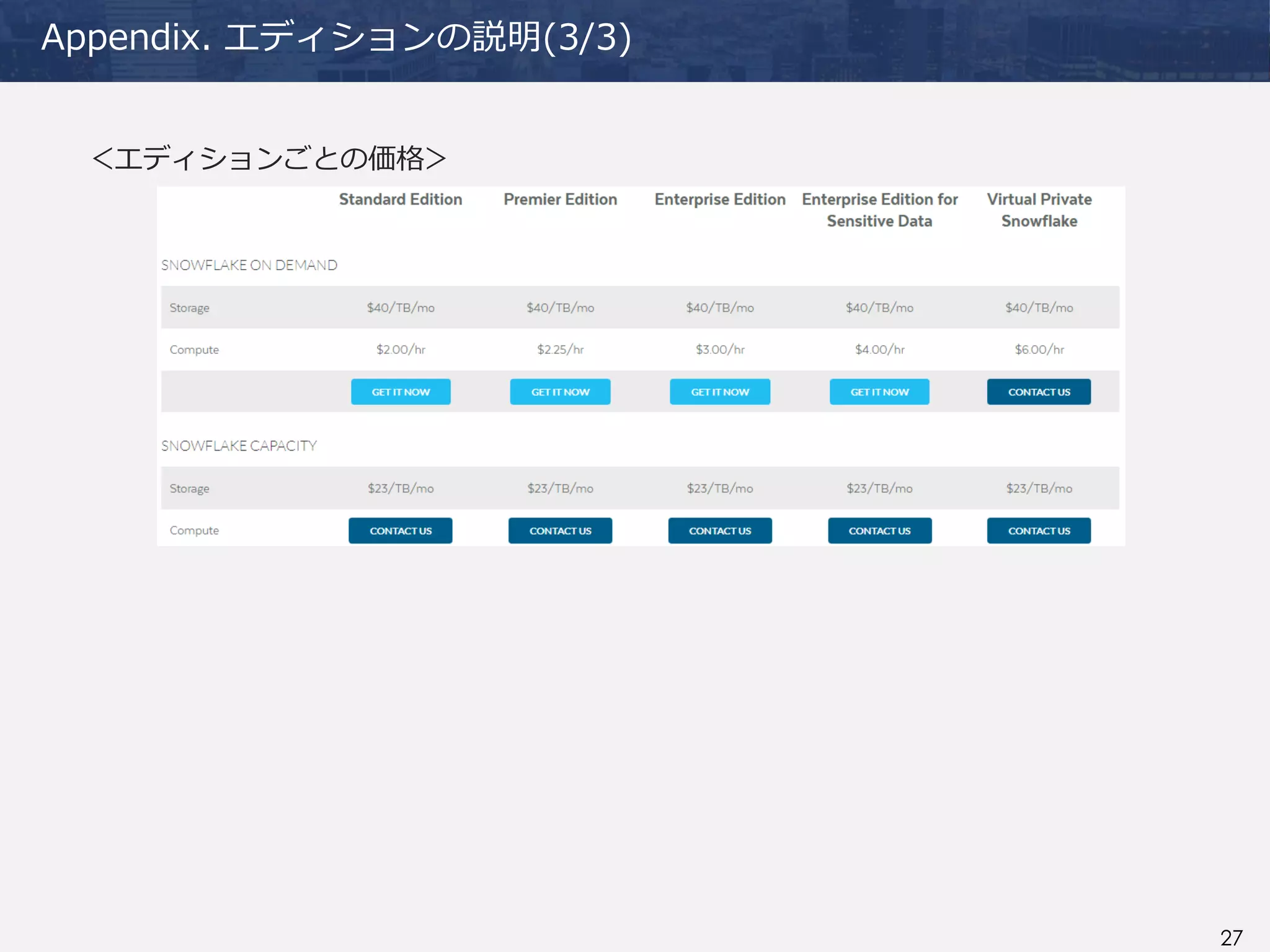This screenshot has width=1270, height=952.
Task: Click Capacity CONTACT US under Enterprise Edition
Action: tap(720, 531)
